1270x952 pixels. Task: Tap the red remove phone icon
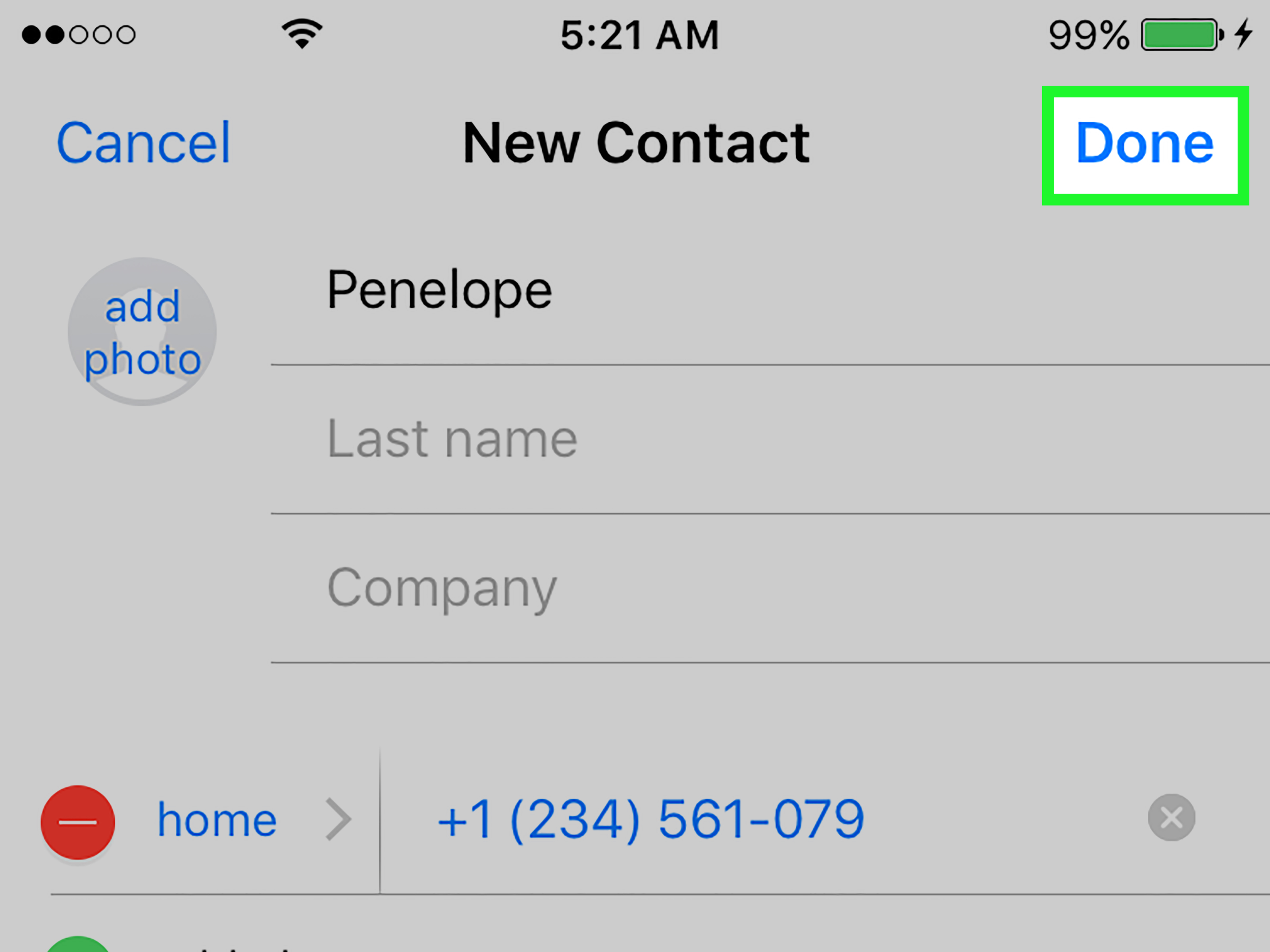tap(76, 820)
